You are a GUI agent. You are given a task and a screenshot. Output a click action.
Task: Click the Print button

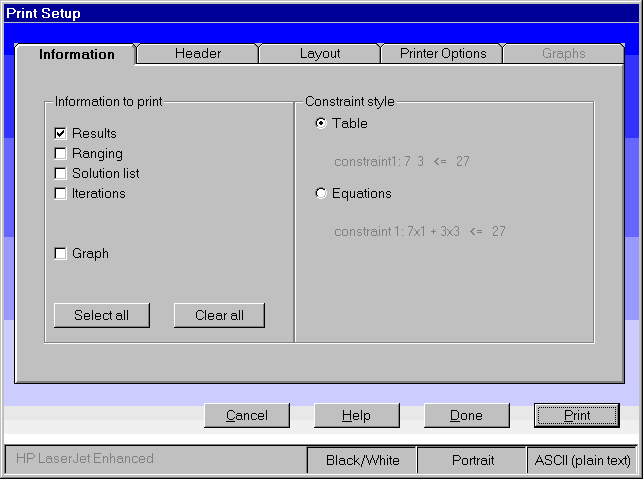pyautogui.click(x=576, y=415)
